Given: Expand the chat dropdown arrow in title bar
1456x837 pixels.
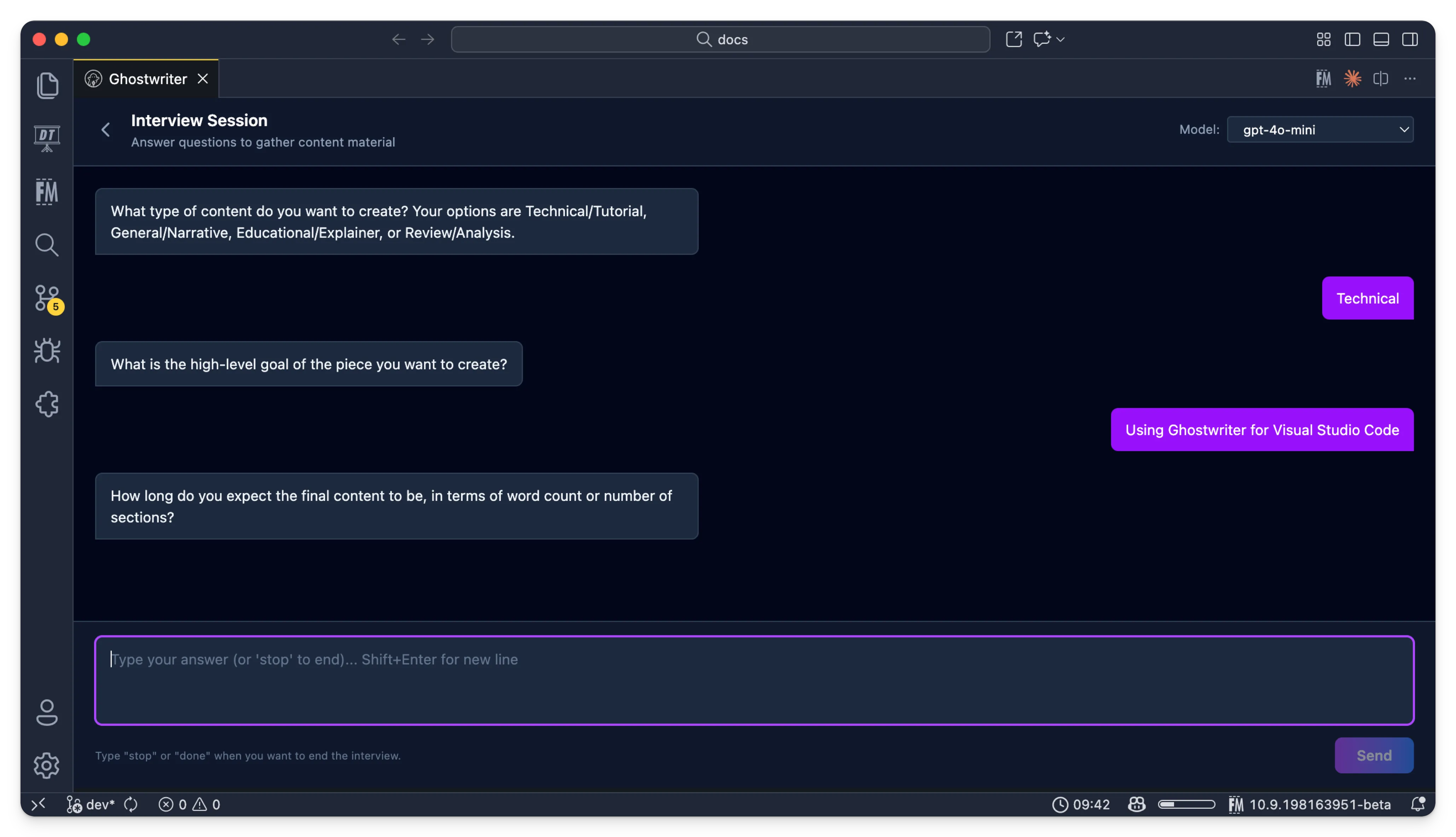Looking at the screenshot, I should point(1061,40).
